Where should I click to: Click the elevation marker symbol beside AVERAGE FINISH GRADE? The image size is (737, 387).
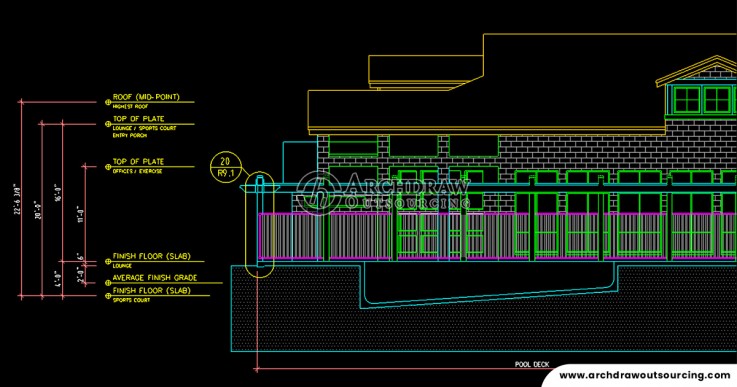pos(108,283)
